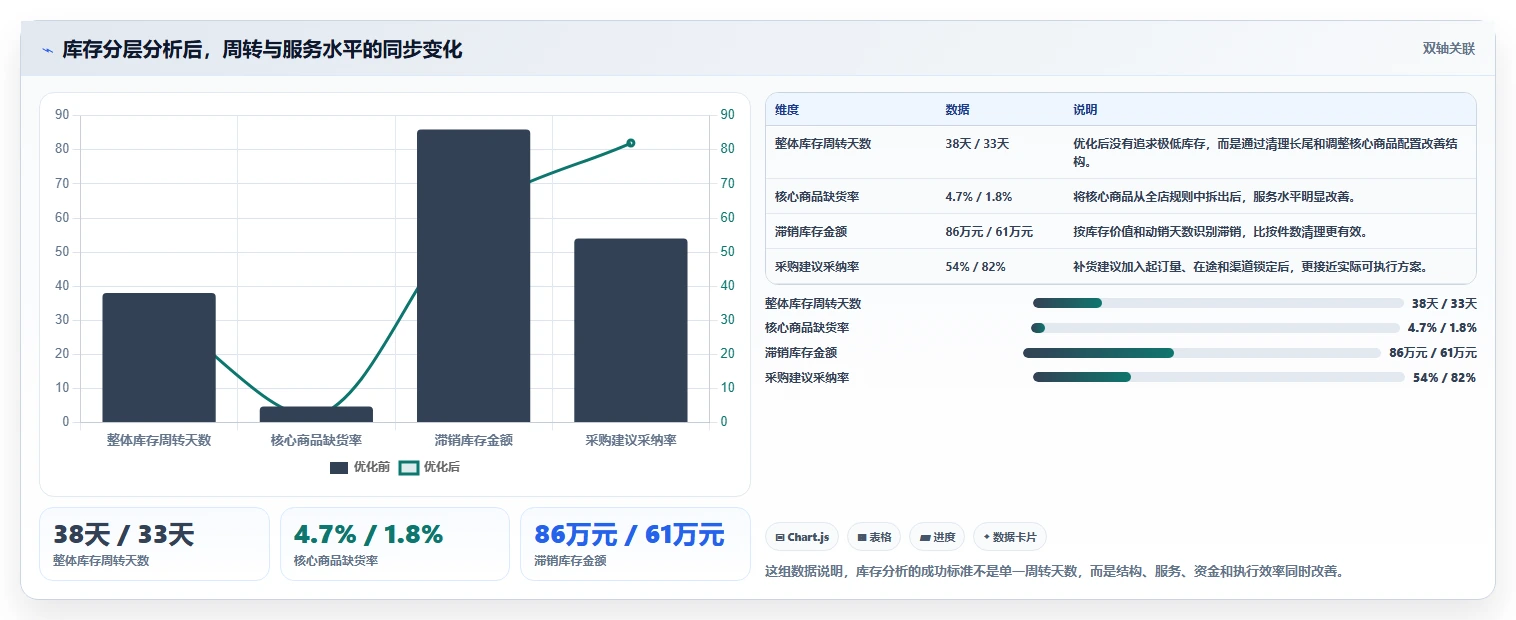This screenshot has height=620, width=1516.
Task: Click the 核心商品缺货率 x-axis label under chart
Action: 316,440
